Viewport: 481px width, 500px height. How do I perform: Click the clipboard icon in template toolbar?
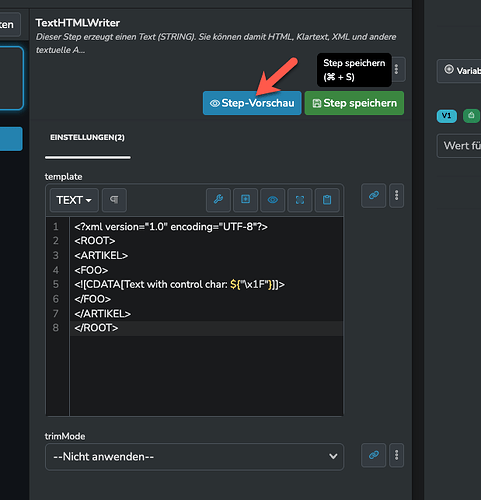click(x=327, y=200)
